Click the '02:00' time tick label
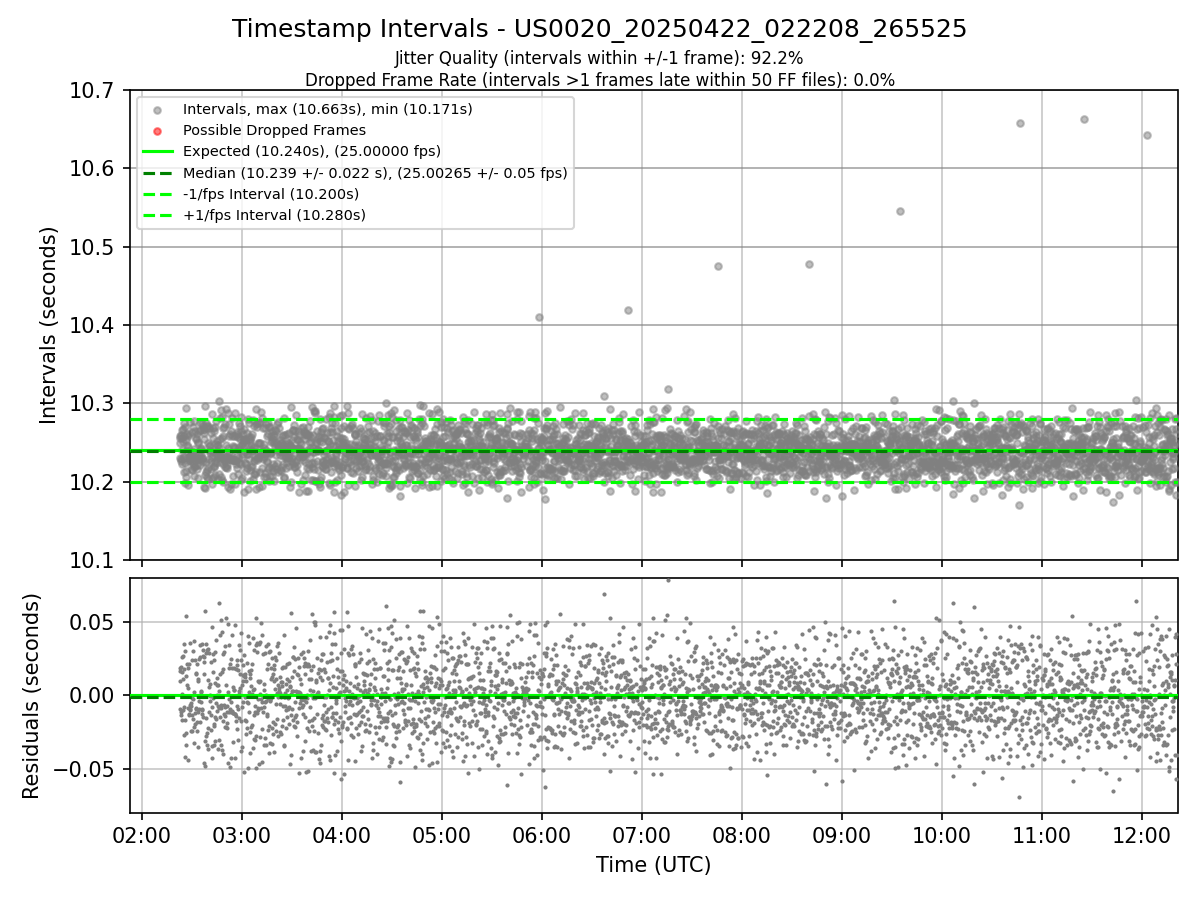 pos(141,835)
